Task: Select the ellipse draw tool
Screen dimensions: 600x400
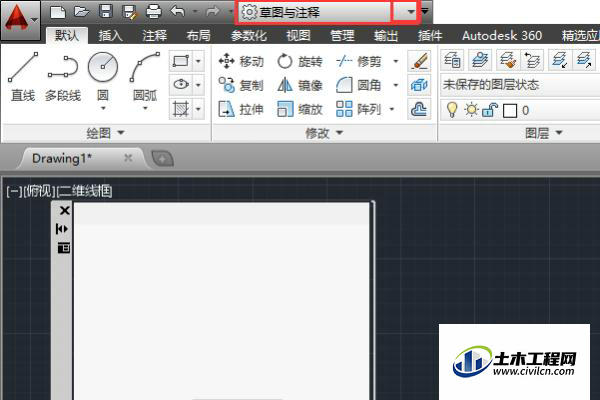Action: (181, 85)
